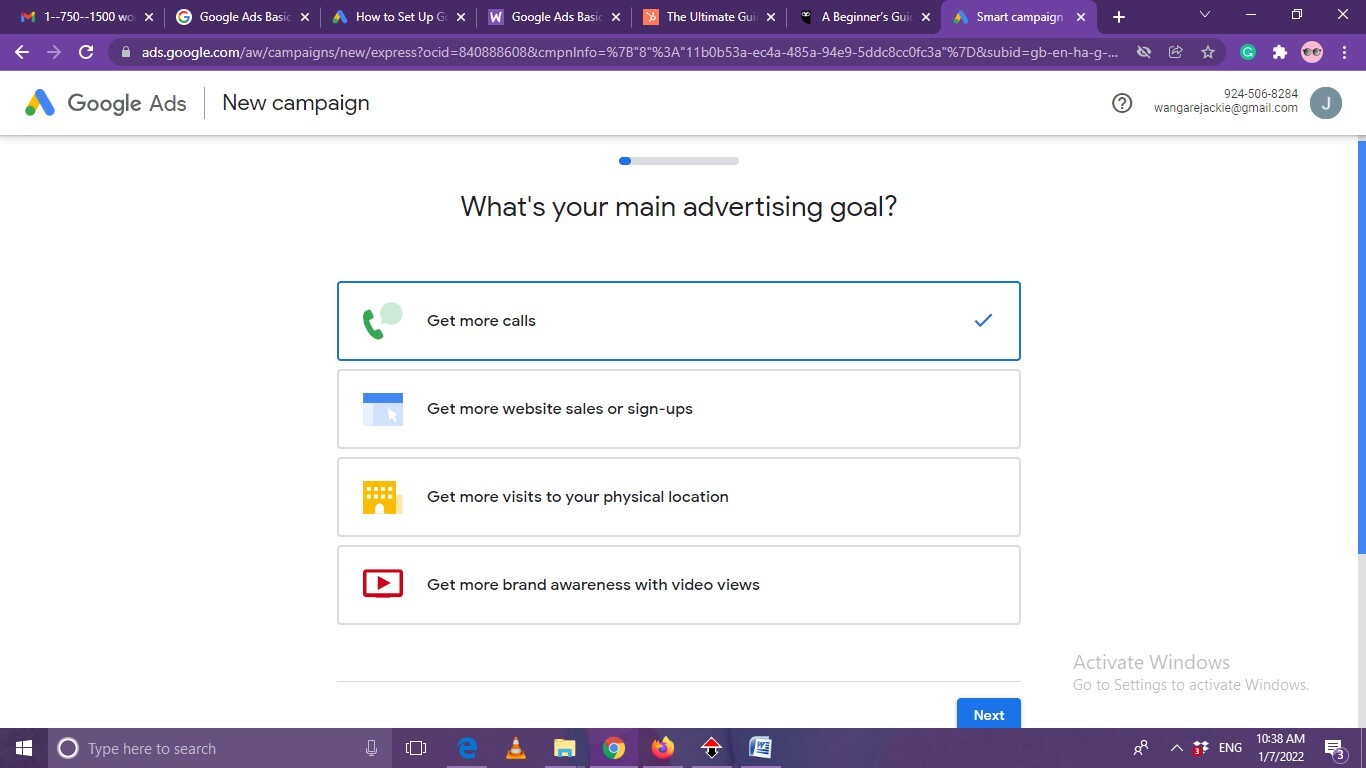Choose Get more website sales or sign-ups
Screen dimensions: 1366x768
678,409
